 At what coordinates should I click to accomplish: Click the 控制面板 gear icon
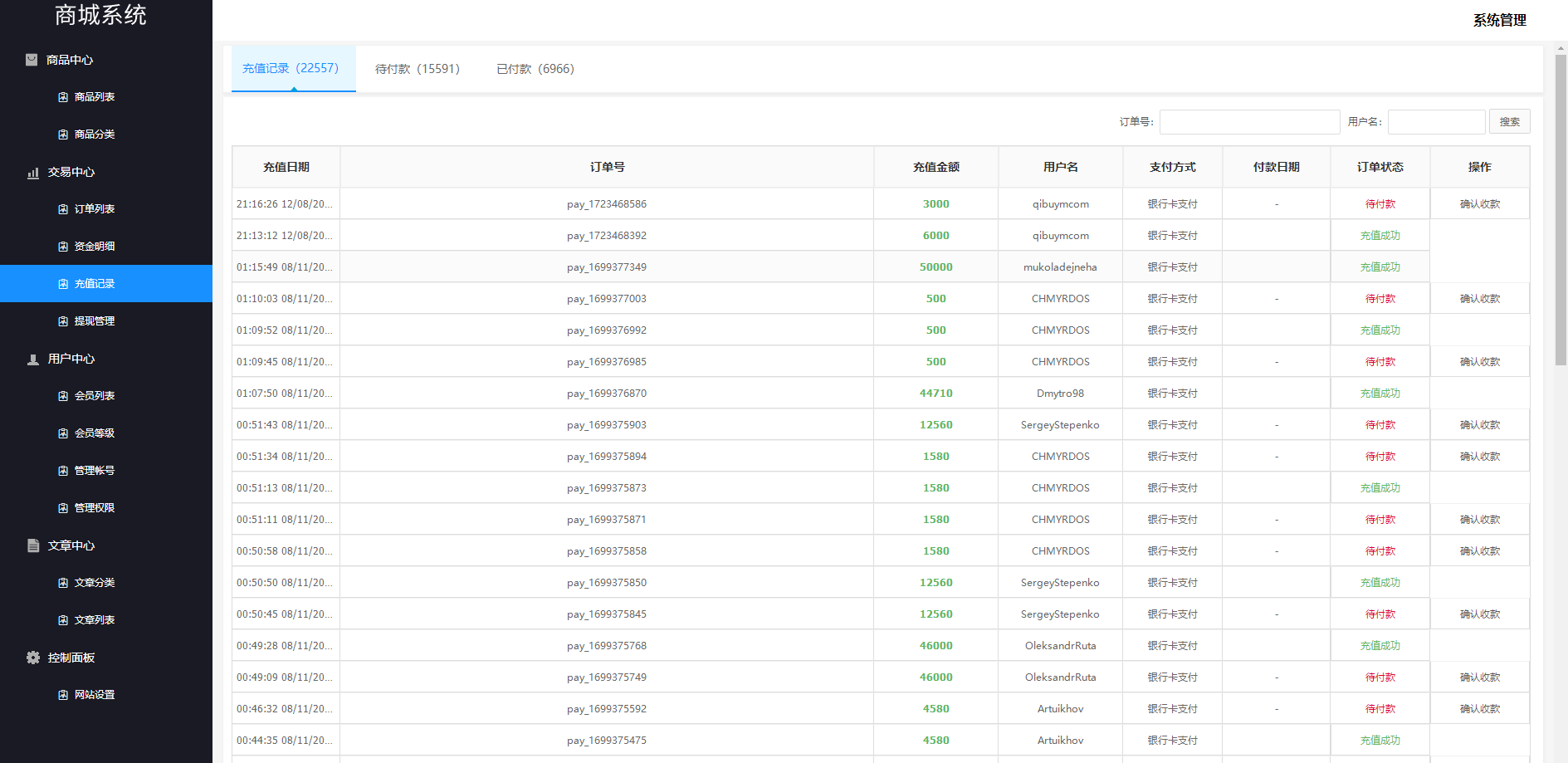(33, 658)
